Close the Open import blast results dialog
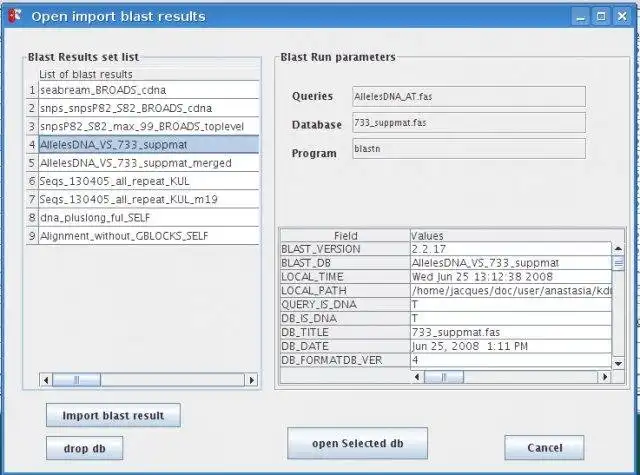This screenshot has height=475, width=640. [x=622, y=17]
